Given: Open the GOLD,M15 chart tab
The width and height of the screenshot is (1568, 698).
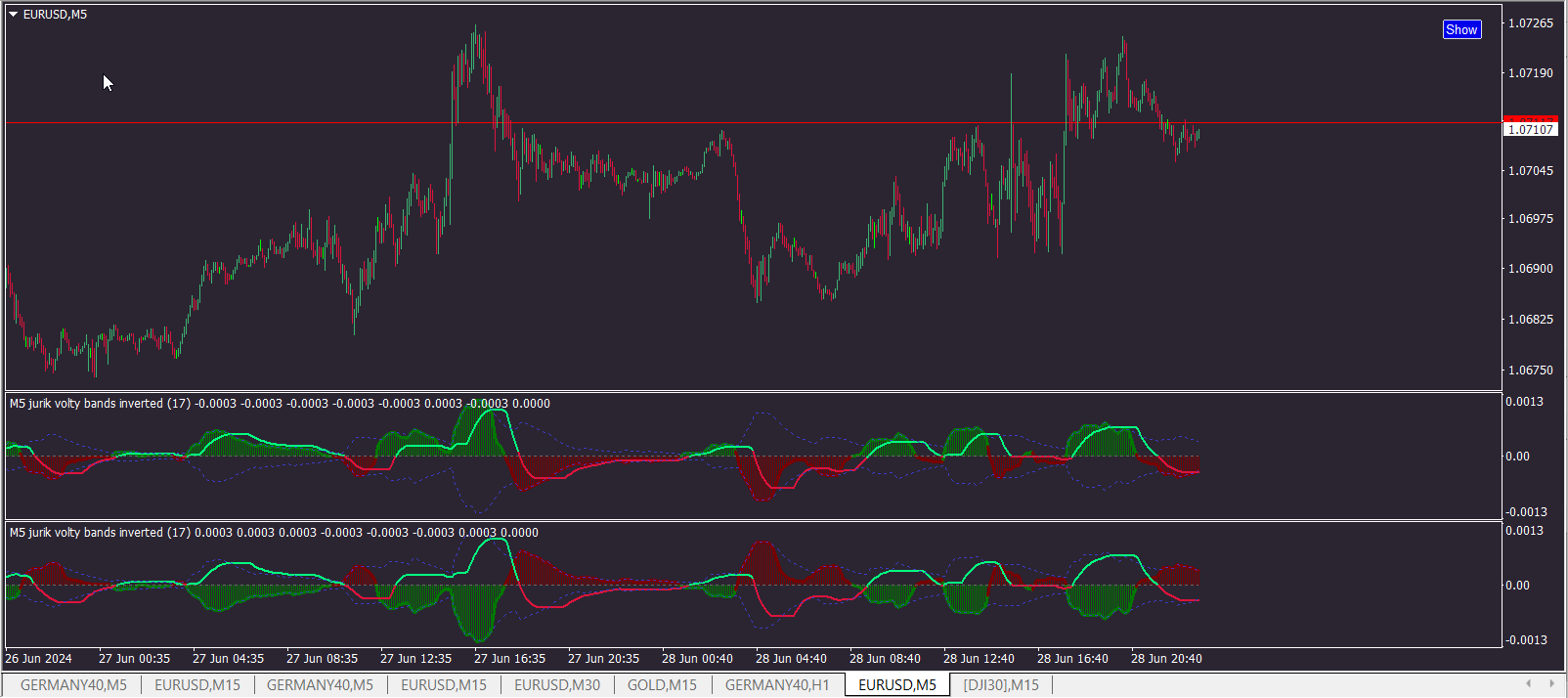Looking at the screenshot, I should coord(662,685).
